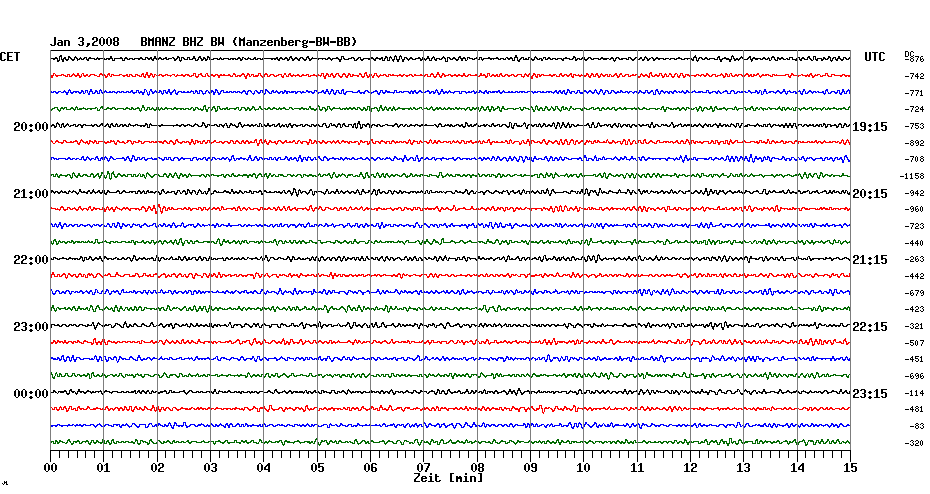Click minute tick label 04

pos(264,468)
